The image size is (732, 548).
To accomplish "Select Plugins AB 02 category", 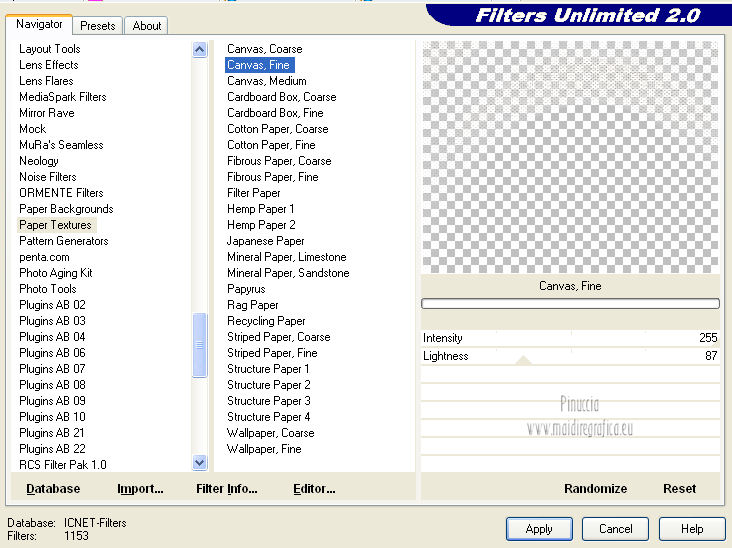I will point(52,305).
